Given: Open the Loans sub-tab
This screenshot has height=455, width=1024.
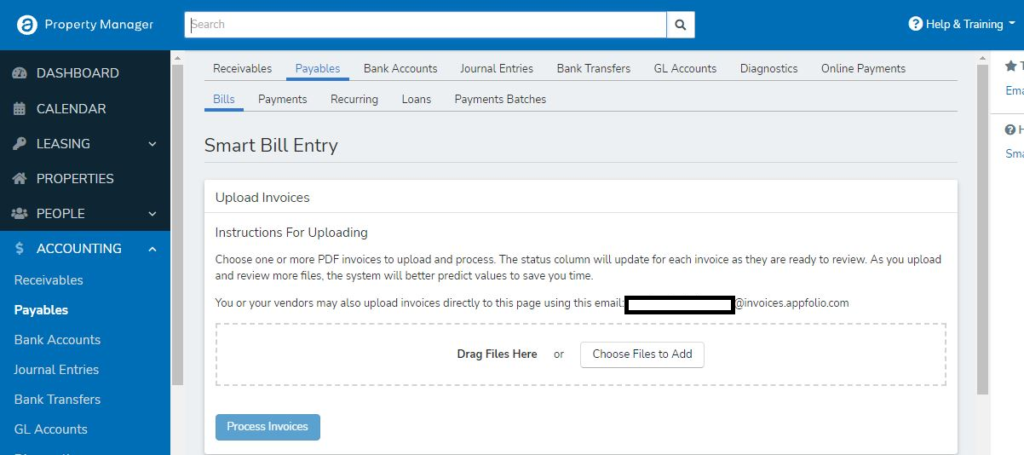Looking at the screenshot, I should tap(416, 99).
